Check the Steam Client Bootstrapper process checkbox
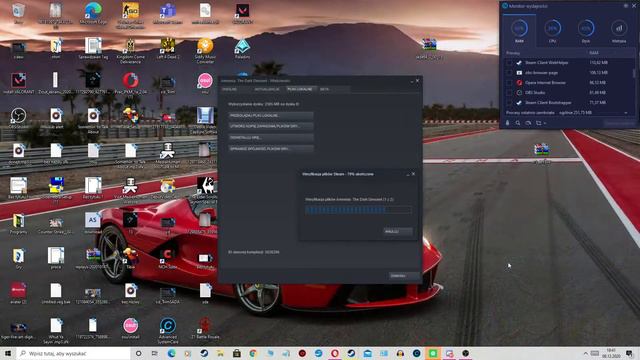The height and width of the screenshot is (360, 640). click(x=509, y=103)
